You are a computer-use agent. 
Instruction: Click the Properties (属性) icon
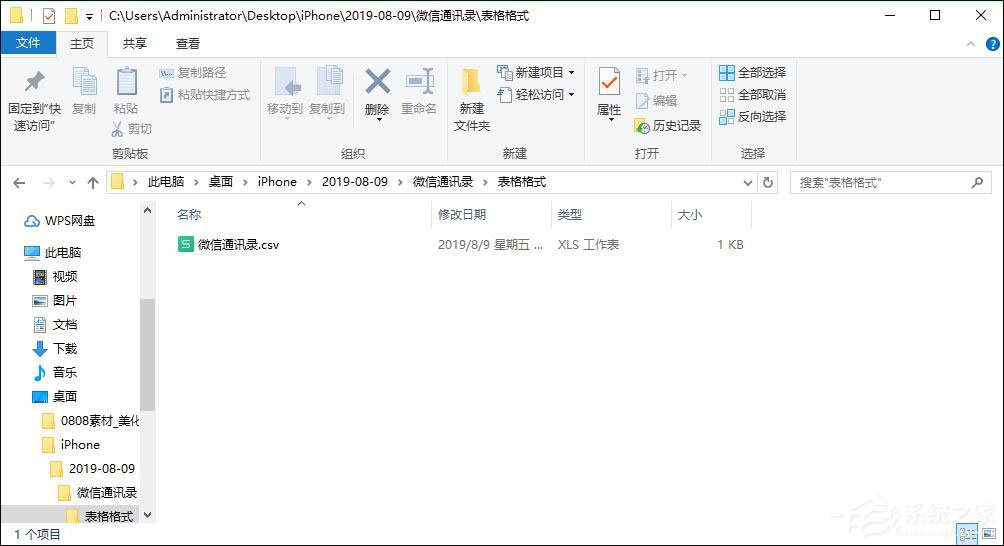click(609, 82)
